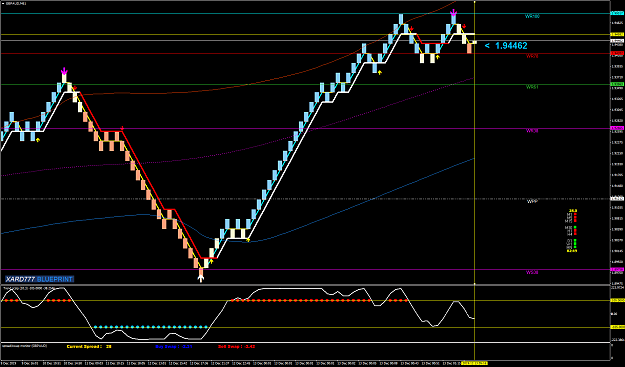Click the yellow date tag on the time axis

click(474, 363)
